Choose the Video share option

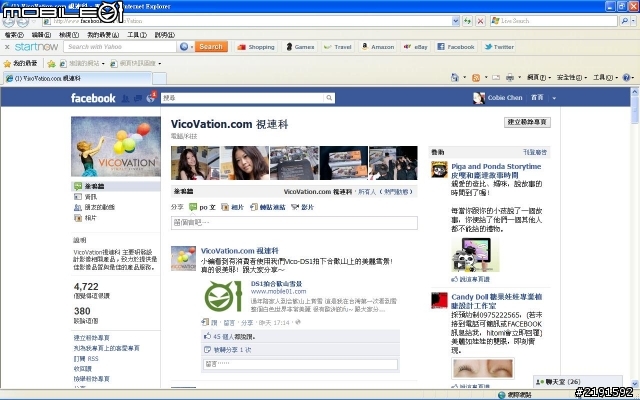(302, 207)
